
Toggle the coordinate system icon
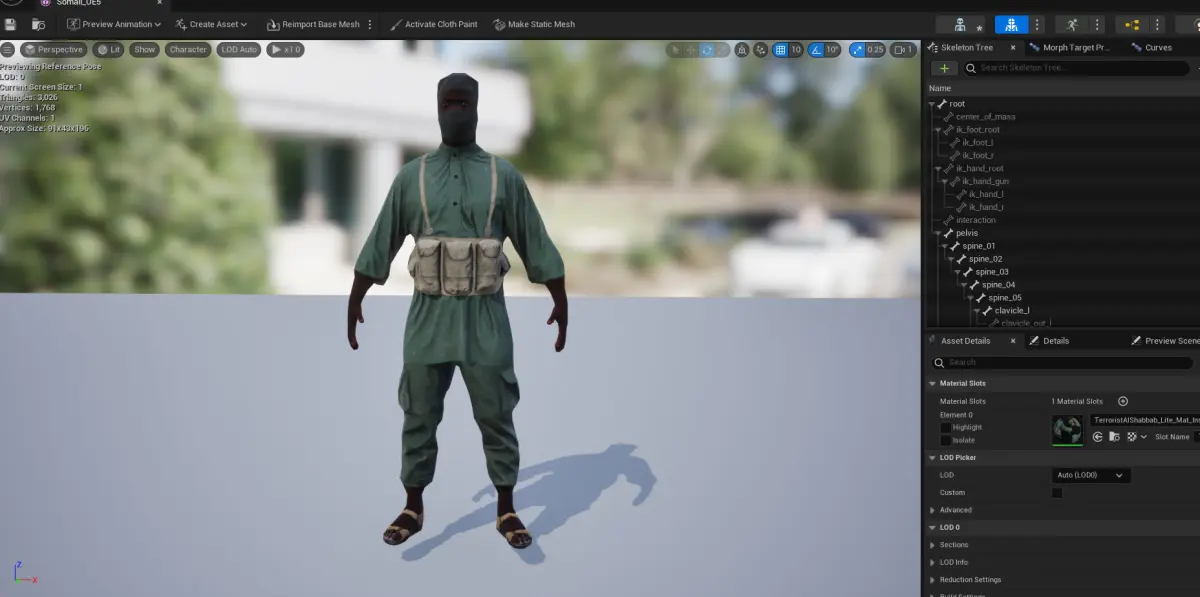pyautogui.click(x=742, y=49)
